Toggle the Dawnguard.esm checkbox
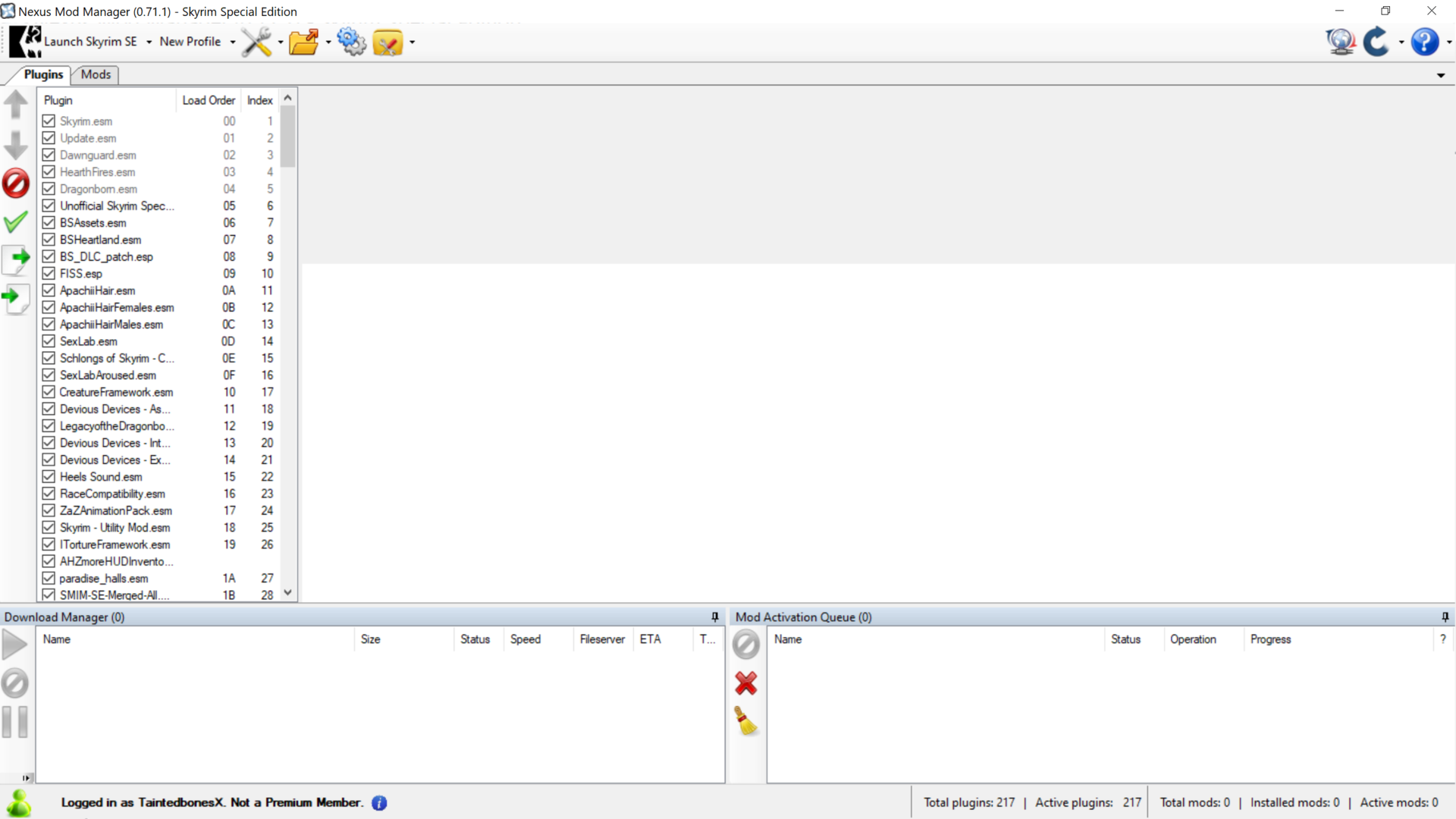 coord(49,155)
